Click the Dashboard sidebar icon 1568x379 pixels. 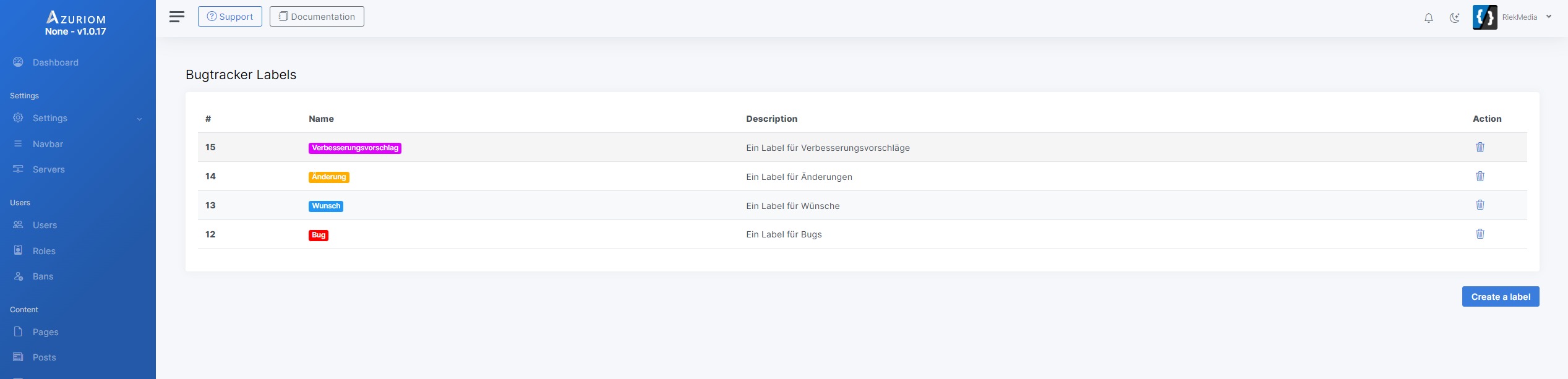(18, 62)
